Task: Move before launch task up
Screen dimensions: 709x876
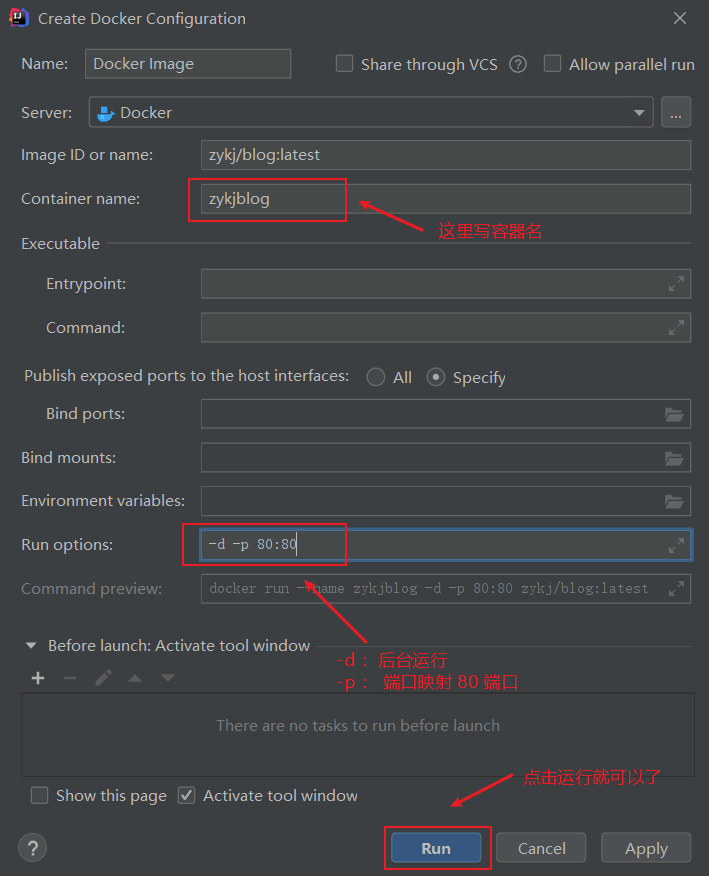Action: 135,678
